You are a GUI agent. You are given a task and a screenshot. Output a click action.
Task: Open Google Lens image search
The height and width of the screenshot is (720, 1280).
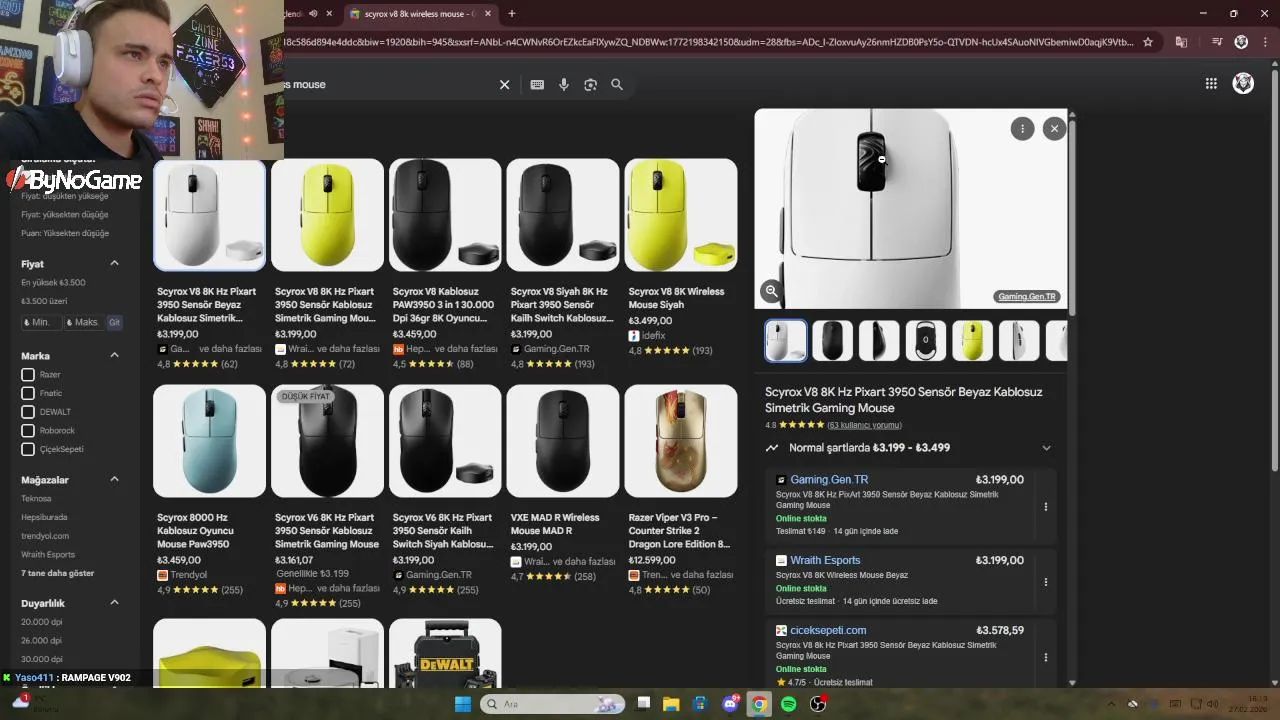[590, 85]
